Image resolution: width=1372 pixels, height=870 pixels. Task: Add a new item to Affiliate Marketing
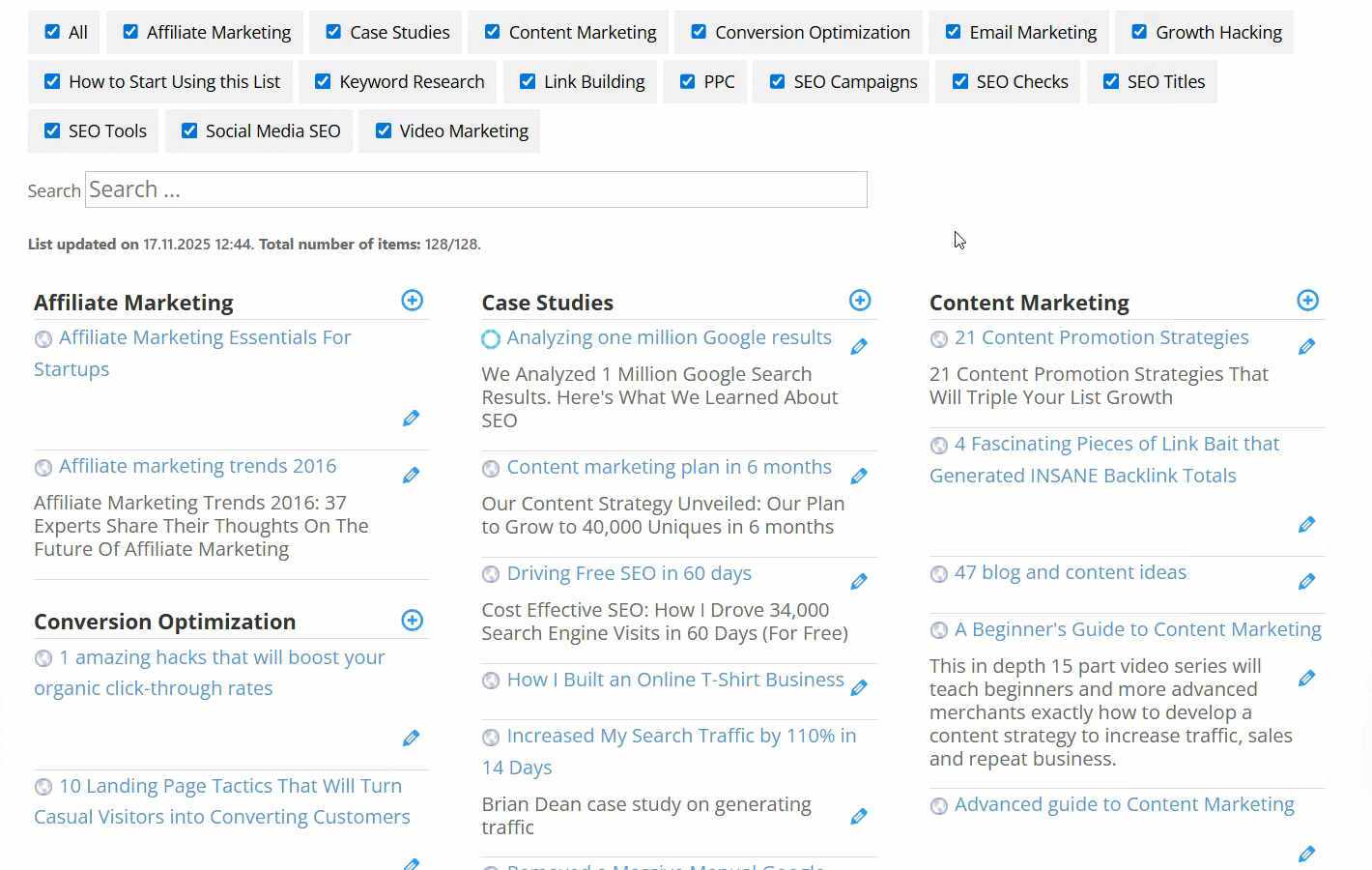coord(413,300)
